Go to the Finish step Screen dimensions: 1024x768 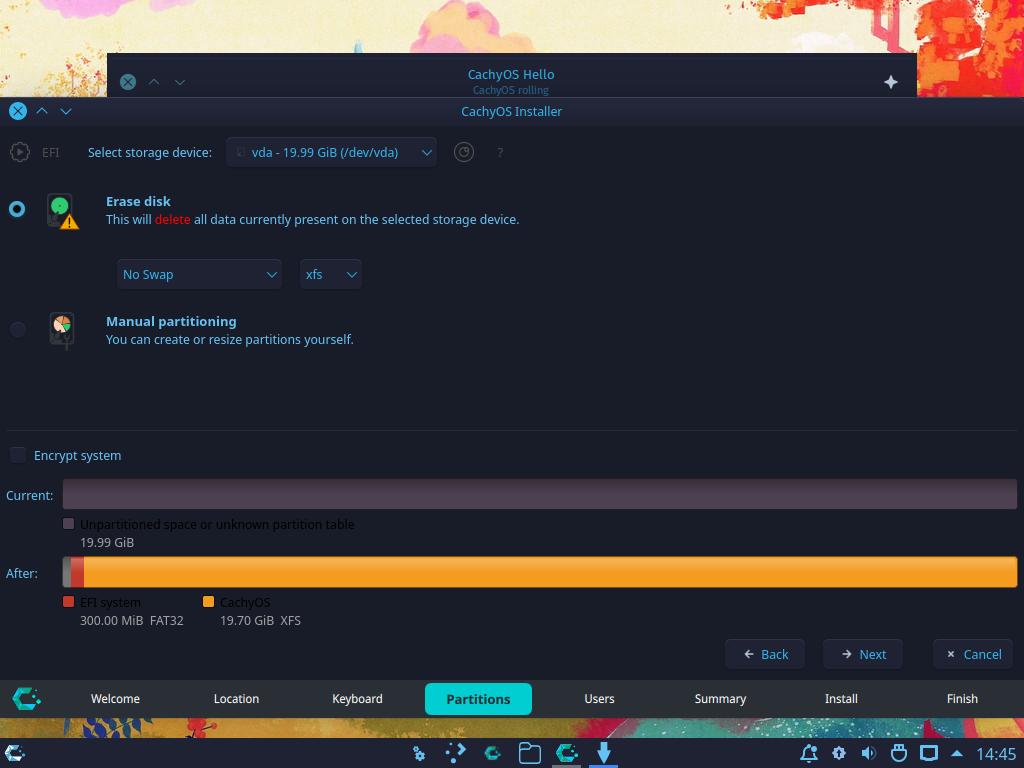click(x=962, y=699)
